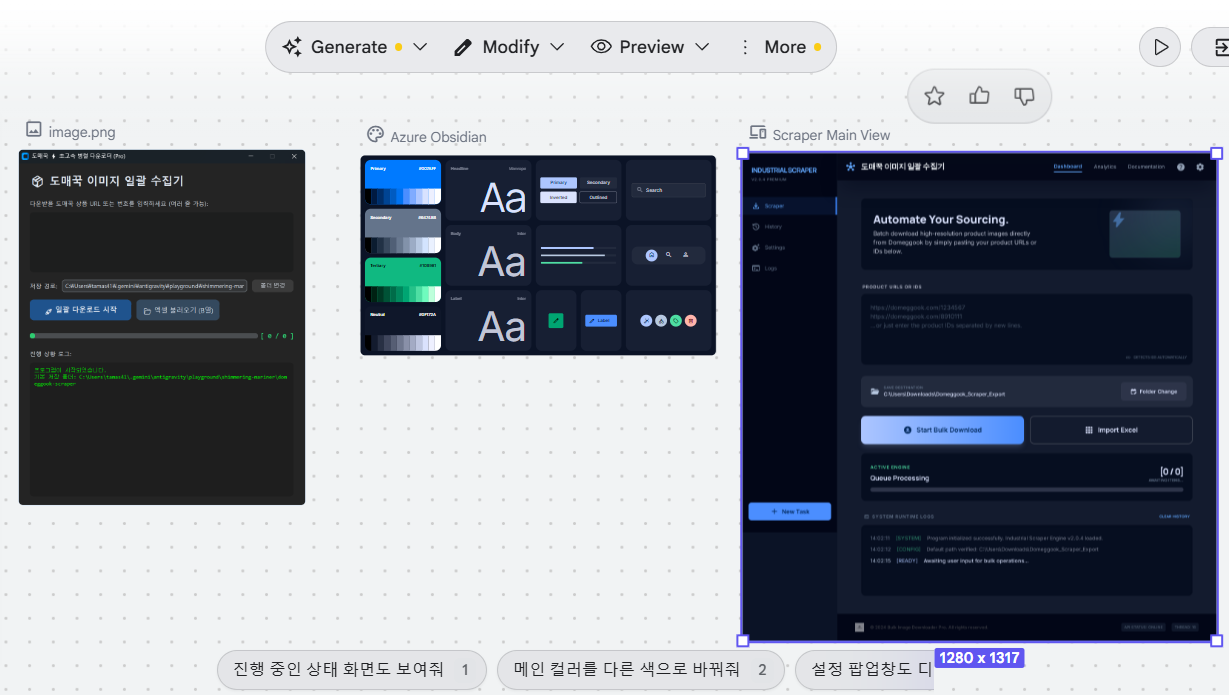Select the Azure Obsidian frame label
The image size is (1229, 695).
[438, 136]
